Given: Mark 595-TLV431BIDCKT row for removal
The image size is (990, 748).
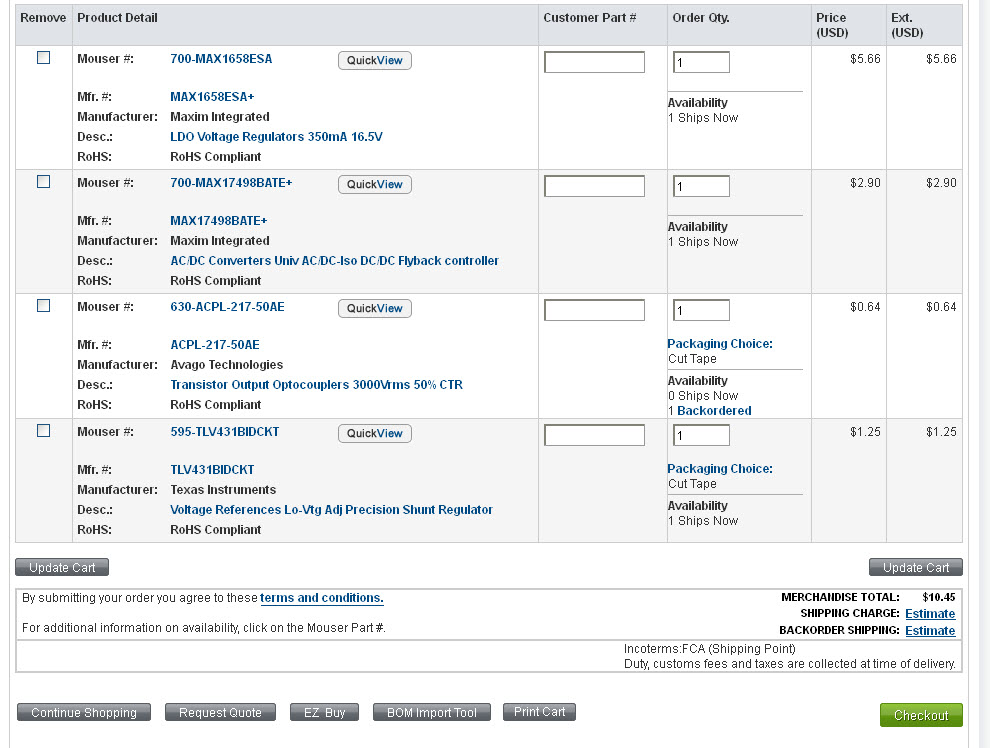Looking at the screenshot, I should pos(43,431).
